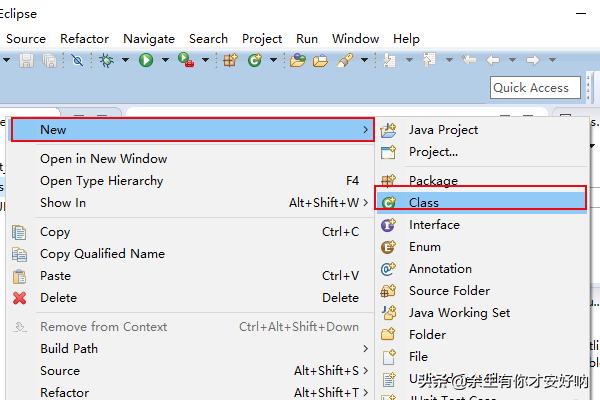The width and height of the screenshot is (600, 400).
Task: Focus the Quick Access search field
Action: (535, 88)
